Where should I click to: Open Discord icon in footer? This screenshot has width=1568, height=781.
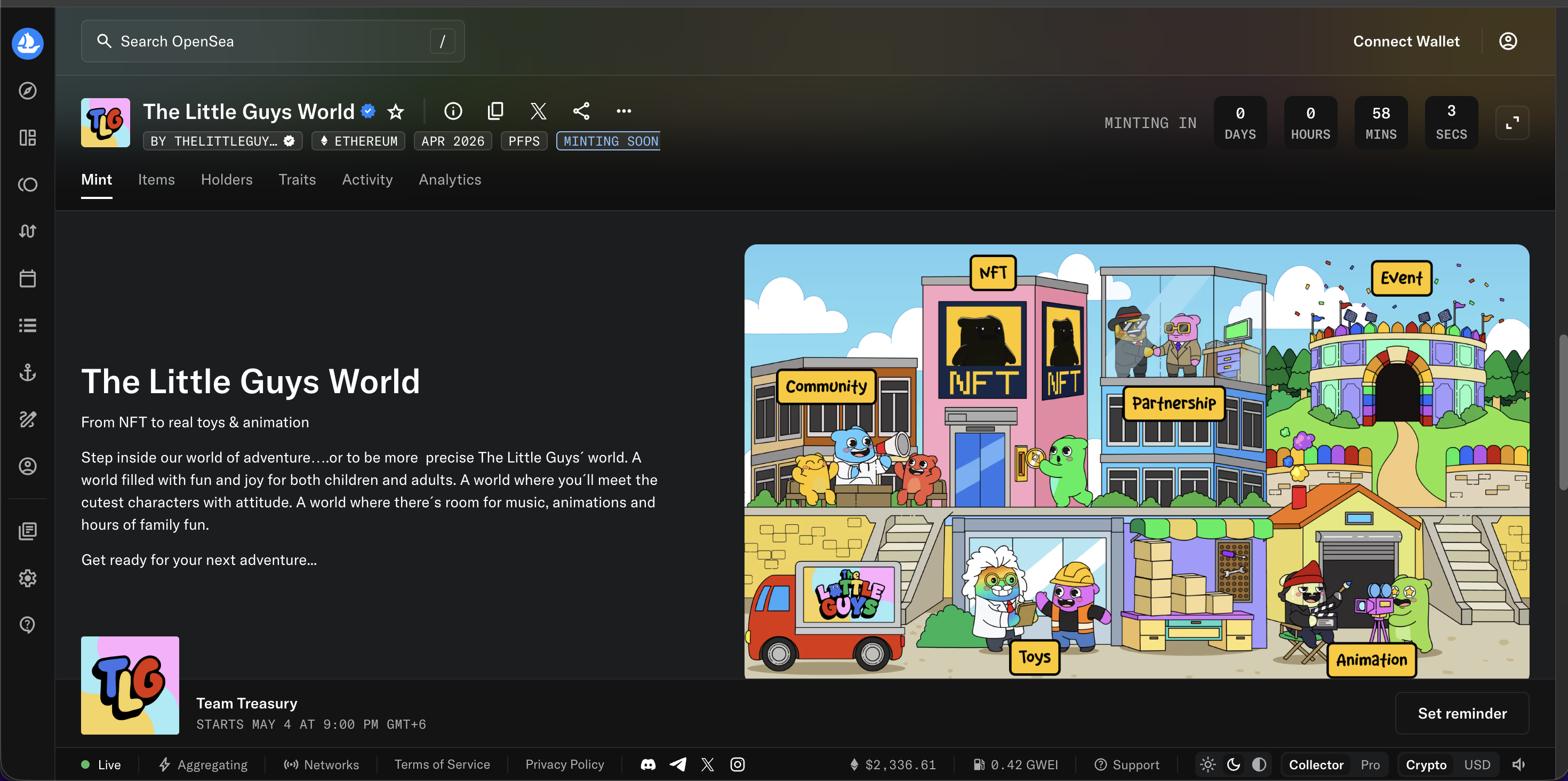(x=648, y=764)
